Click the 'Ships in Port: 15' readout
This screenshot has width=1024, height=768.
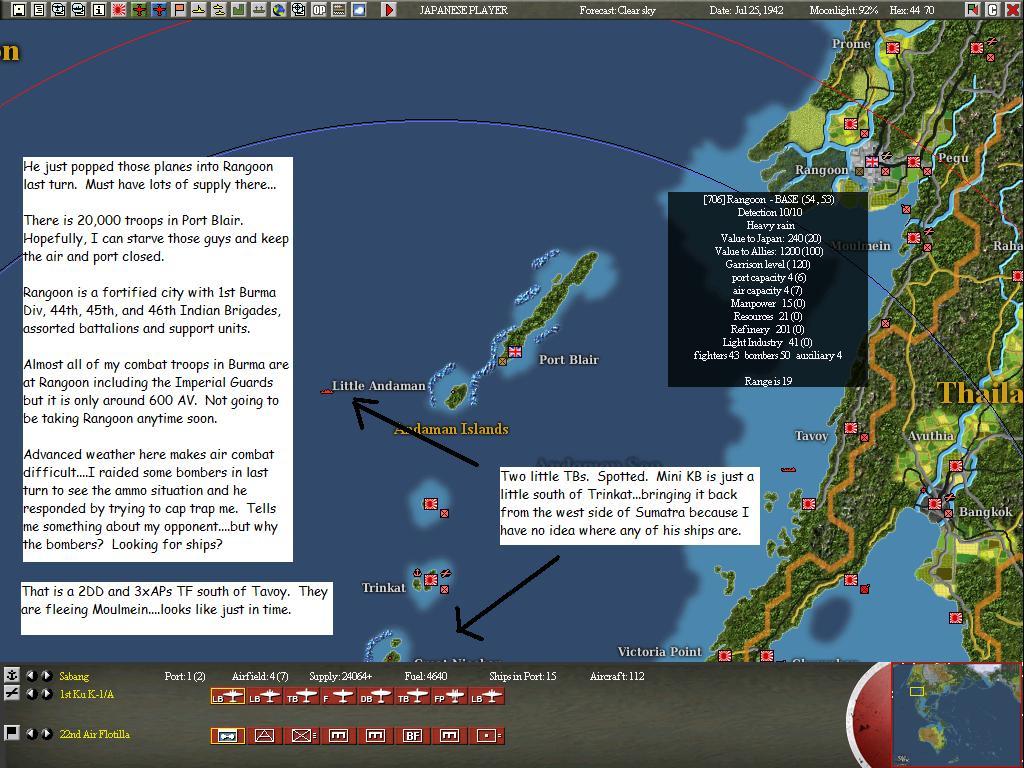tap(522, 676)
